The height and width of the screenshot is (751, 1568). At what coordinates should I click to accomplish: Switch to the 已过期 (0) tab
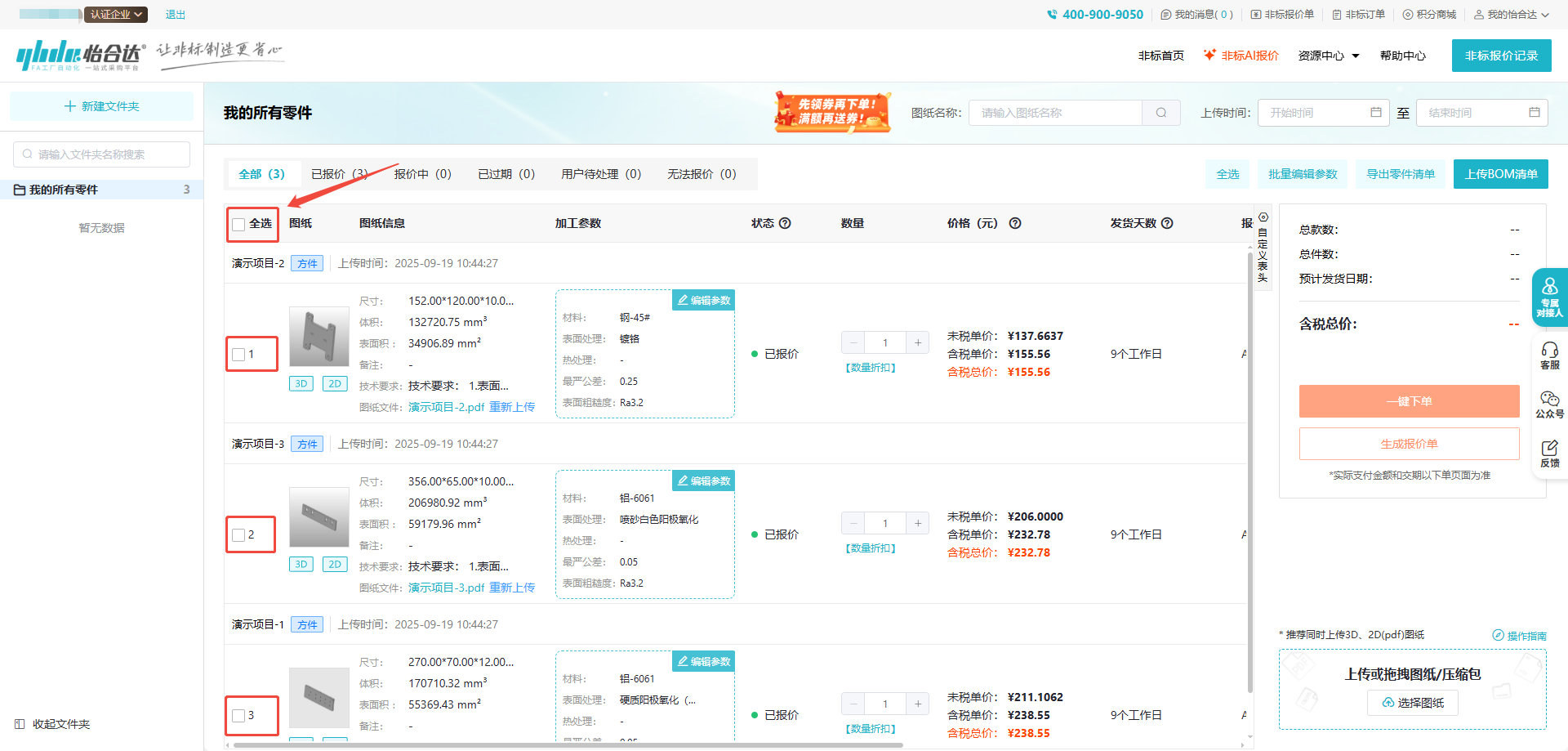point(506,174)
